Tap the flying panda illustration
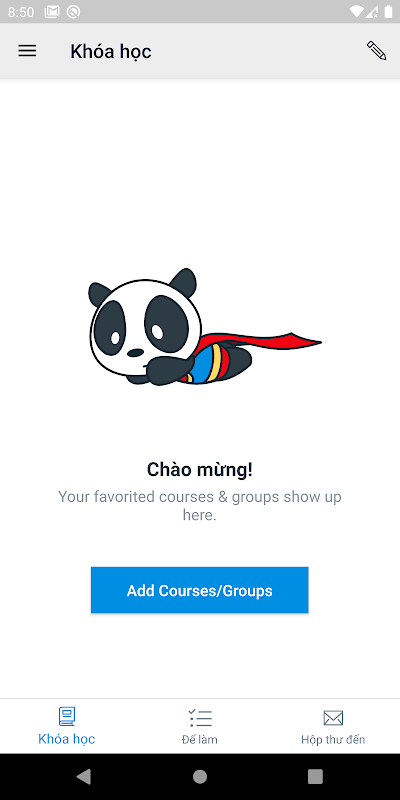Image resolution: width=400 pixels, height=800 pixels. click(204, 328)
